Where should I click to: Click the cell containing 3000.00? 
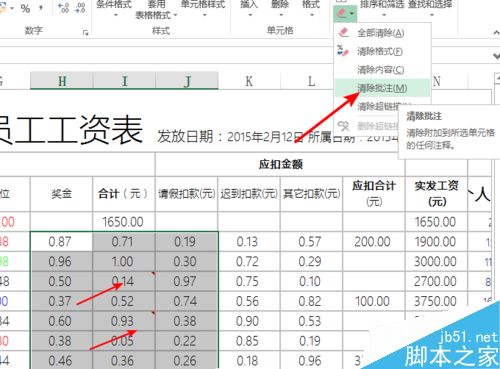pyautogui.click(x=436, y=262)
